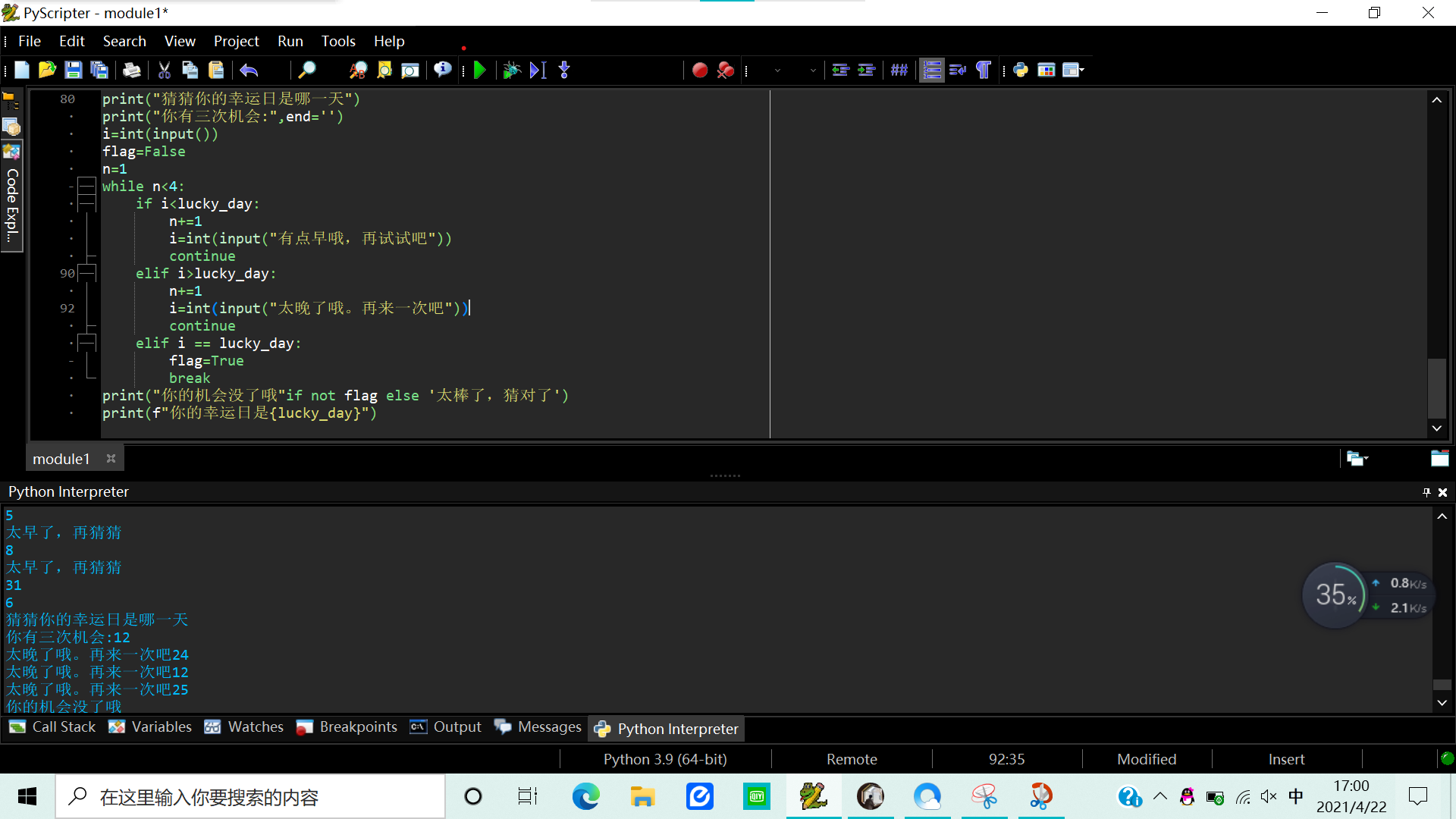Open the Run menu
The height and width of the screenshot is (819, 1456).
tap(290, 41)
